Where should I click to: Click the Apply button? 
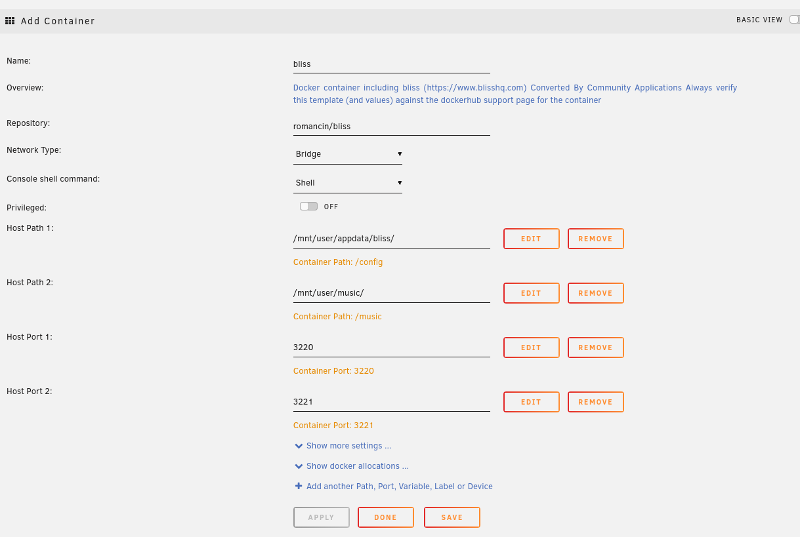(x=321, y=517)
